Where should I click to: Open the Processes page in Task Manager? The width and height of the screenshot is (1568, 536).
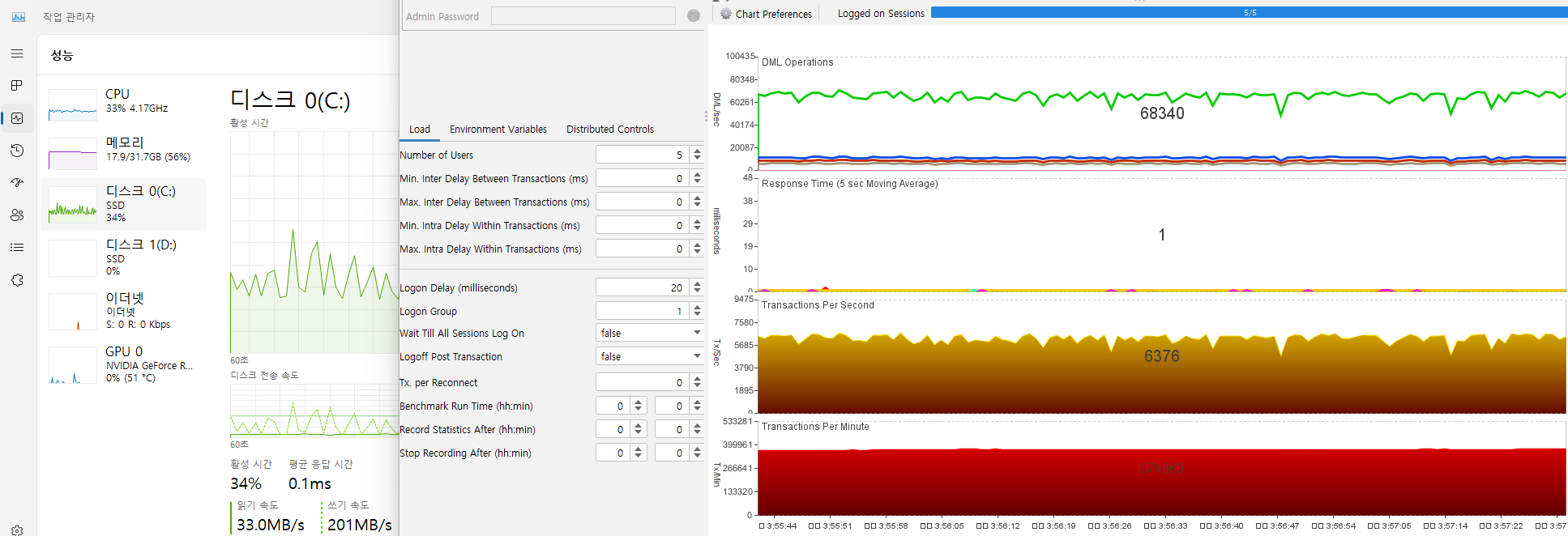[17, 86]
